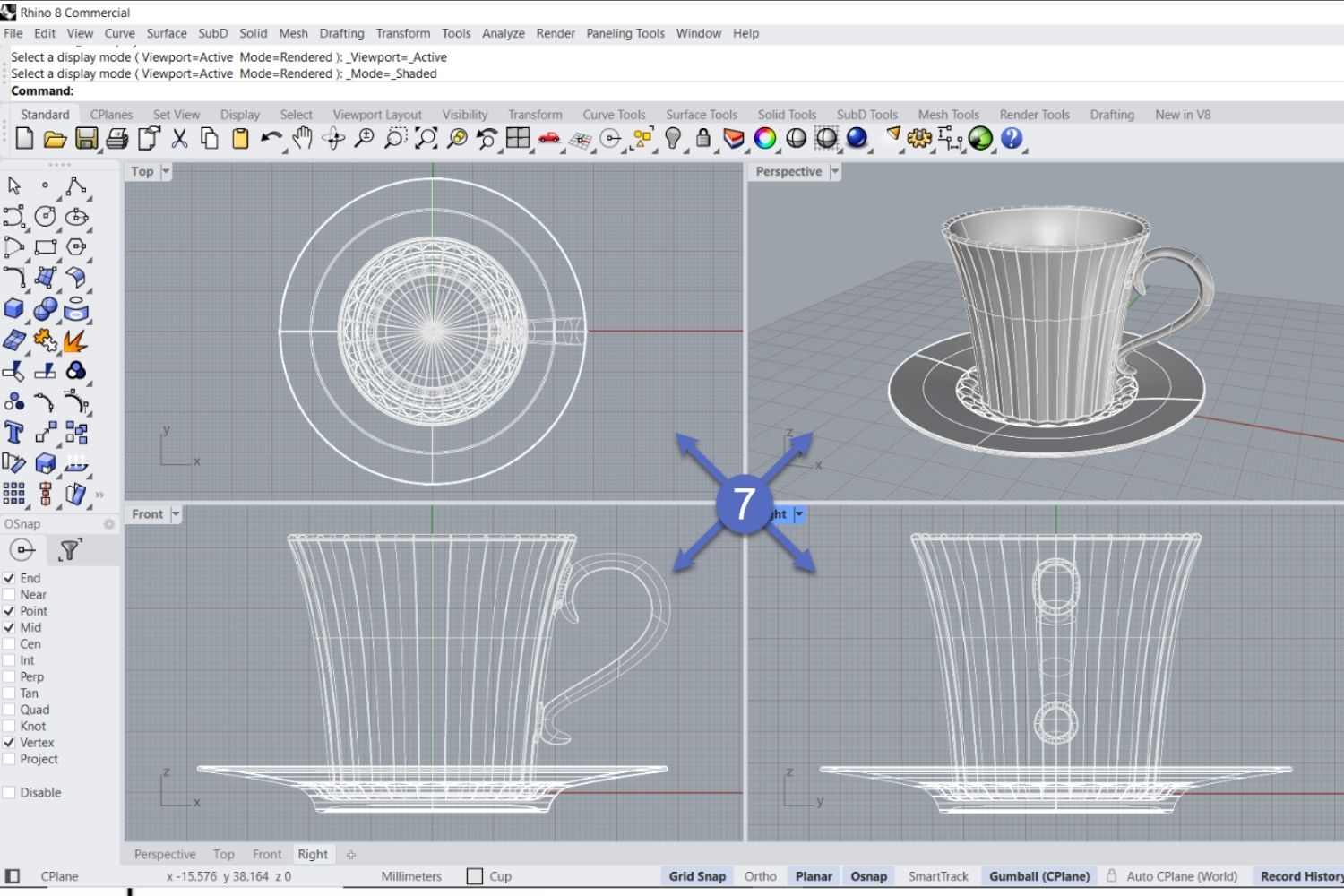Click the Save file icon
This screenshot has height=896, width=1344.
(x=87, y=138)
